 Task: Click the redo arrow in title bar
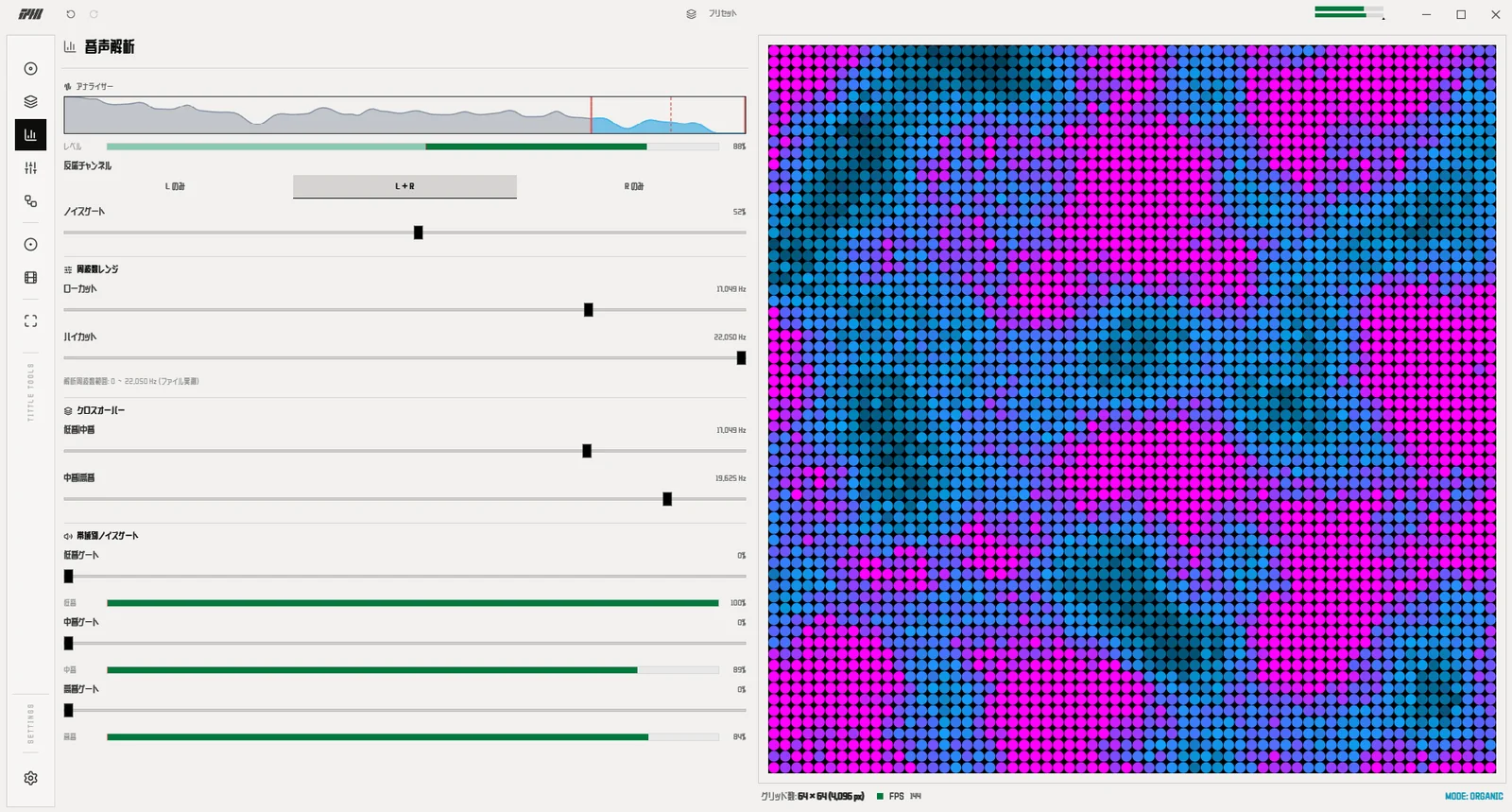click(x=94, y=14)
